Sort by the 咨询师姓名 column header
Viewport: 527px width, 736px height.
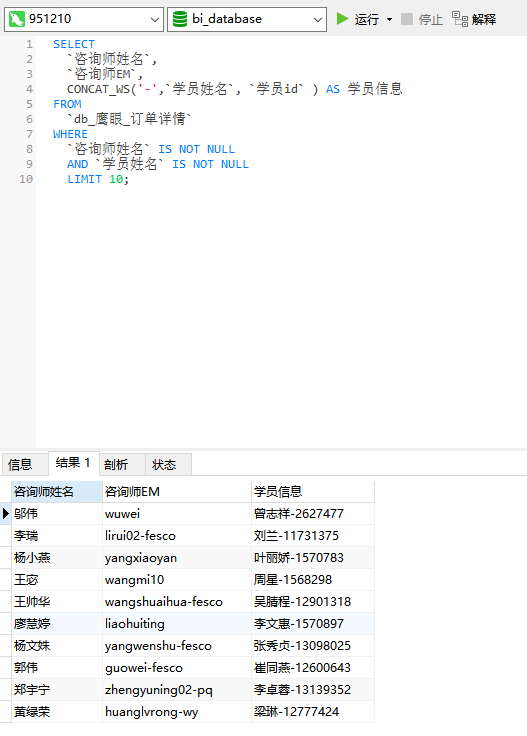57,491
